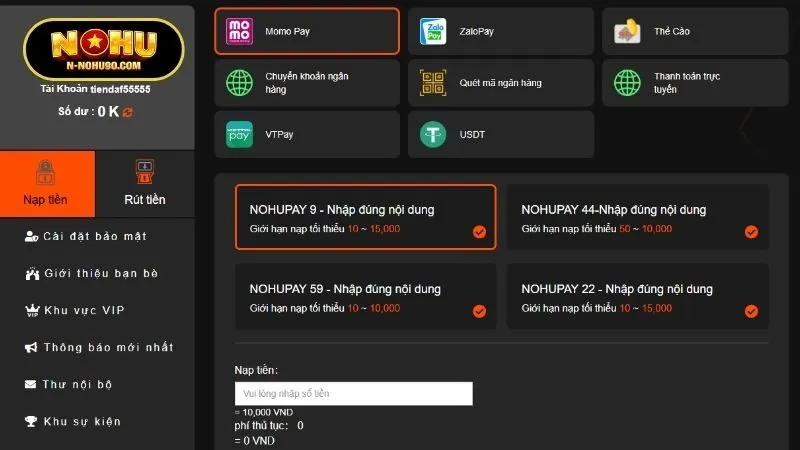Choose Thẻ Cào payment method
The height and width of the screenshot is (450, 800).
click(x=695, y=31)
